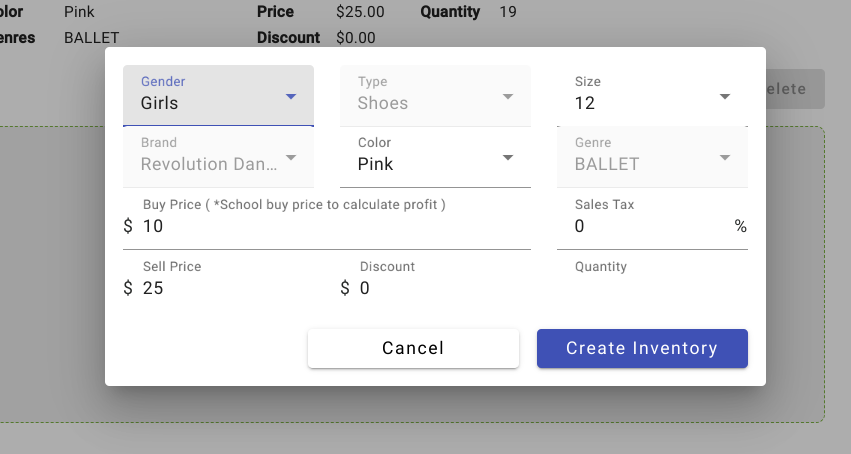
Task: Focus the Sales Tax input field
Action: (x=650, y=227)
